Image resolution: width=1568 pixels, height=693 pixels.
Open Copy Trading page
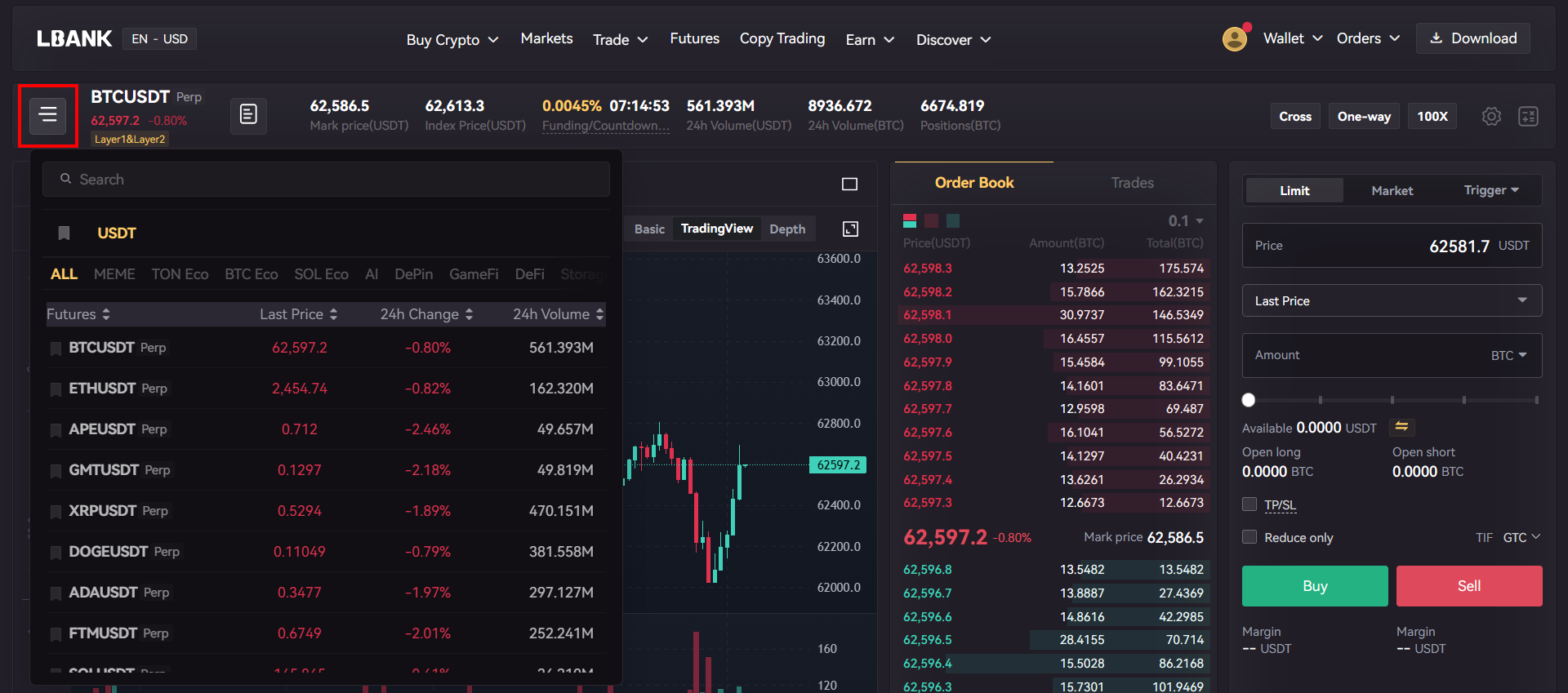click(x=782, y=38)
